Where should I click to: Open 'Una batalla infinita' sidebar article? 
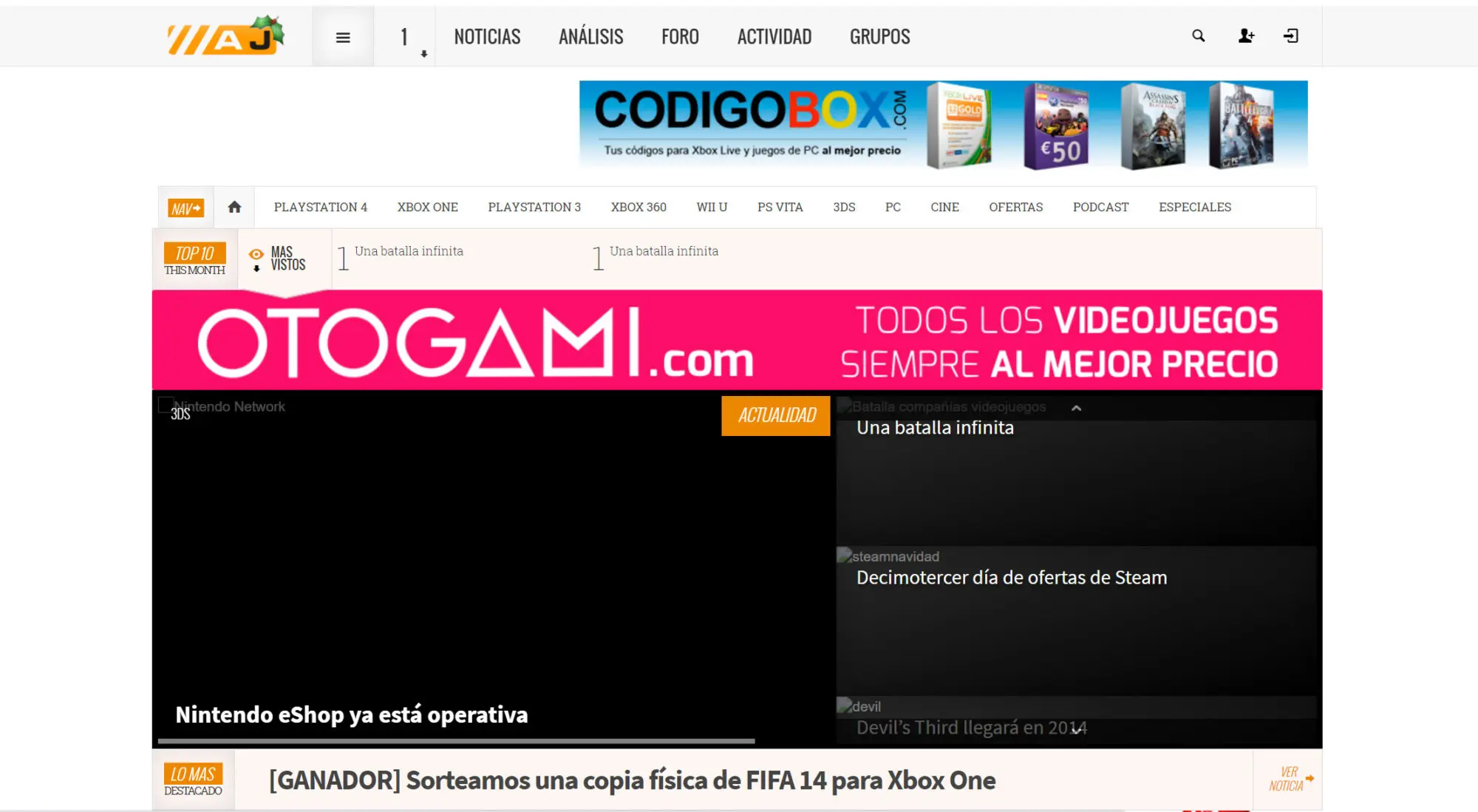pos(935,428)
